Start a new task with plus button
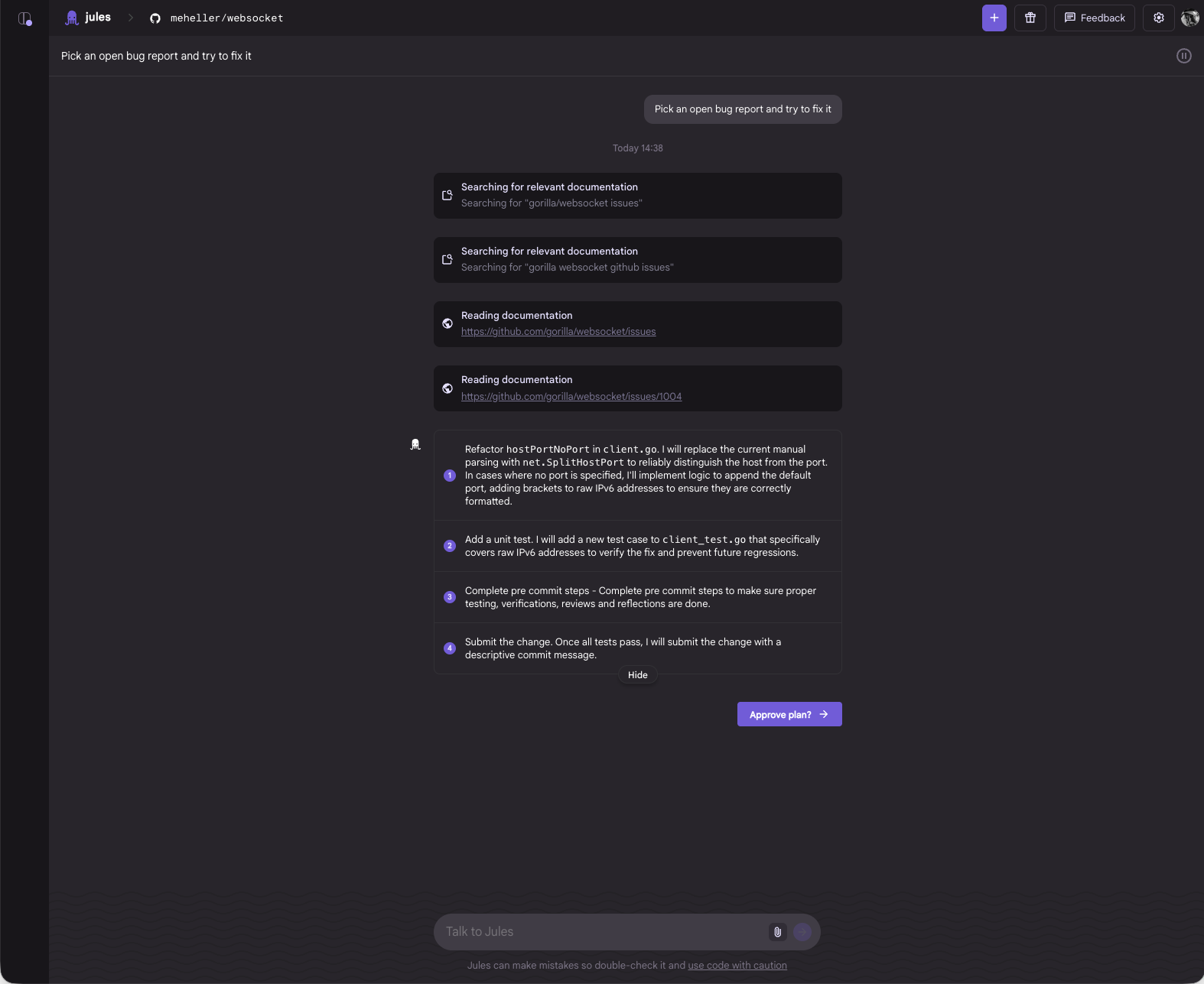 coord(994,18)
